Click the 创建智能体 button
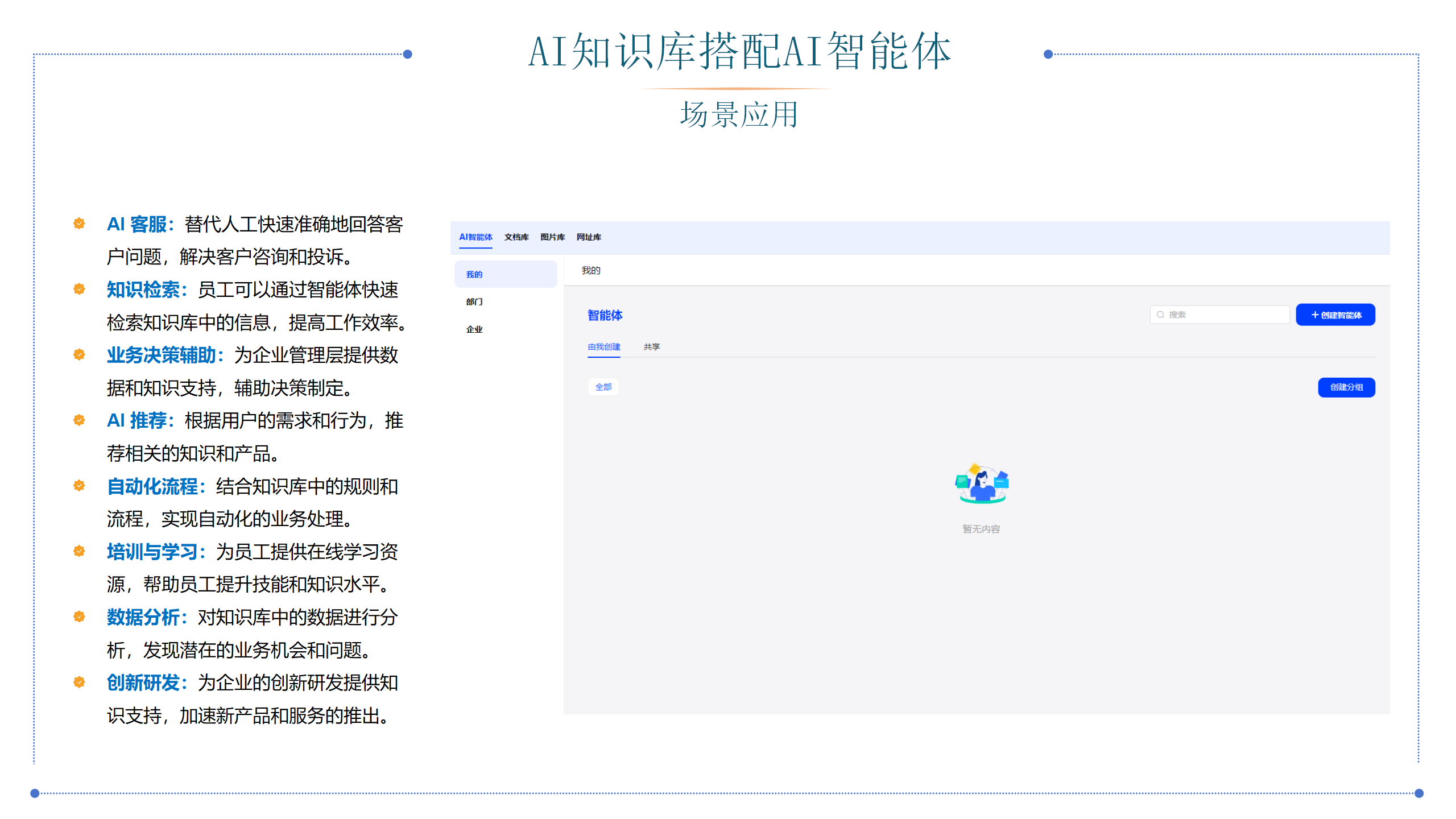Viewport: 1456px width, 819px height. point(1335,315)
